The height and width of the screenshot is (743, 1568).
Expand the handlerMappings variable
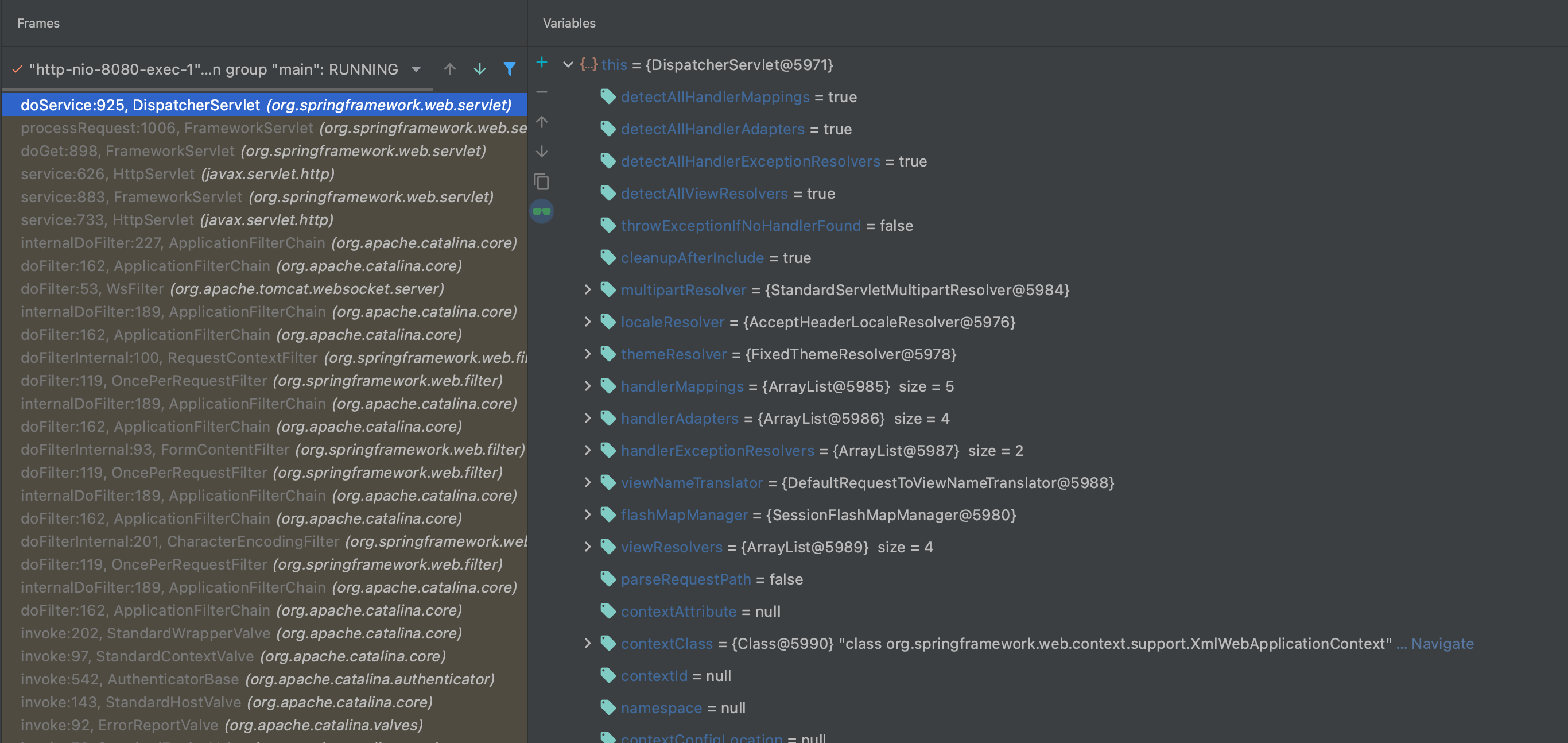coord(587,386)
